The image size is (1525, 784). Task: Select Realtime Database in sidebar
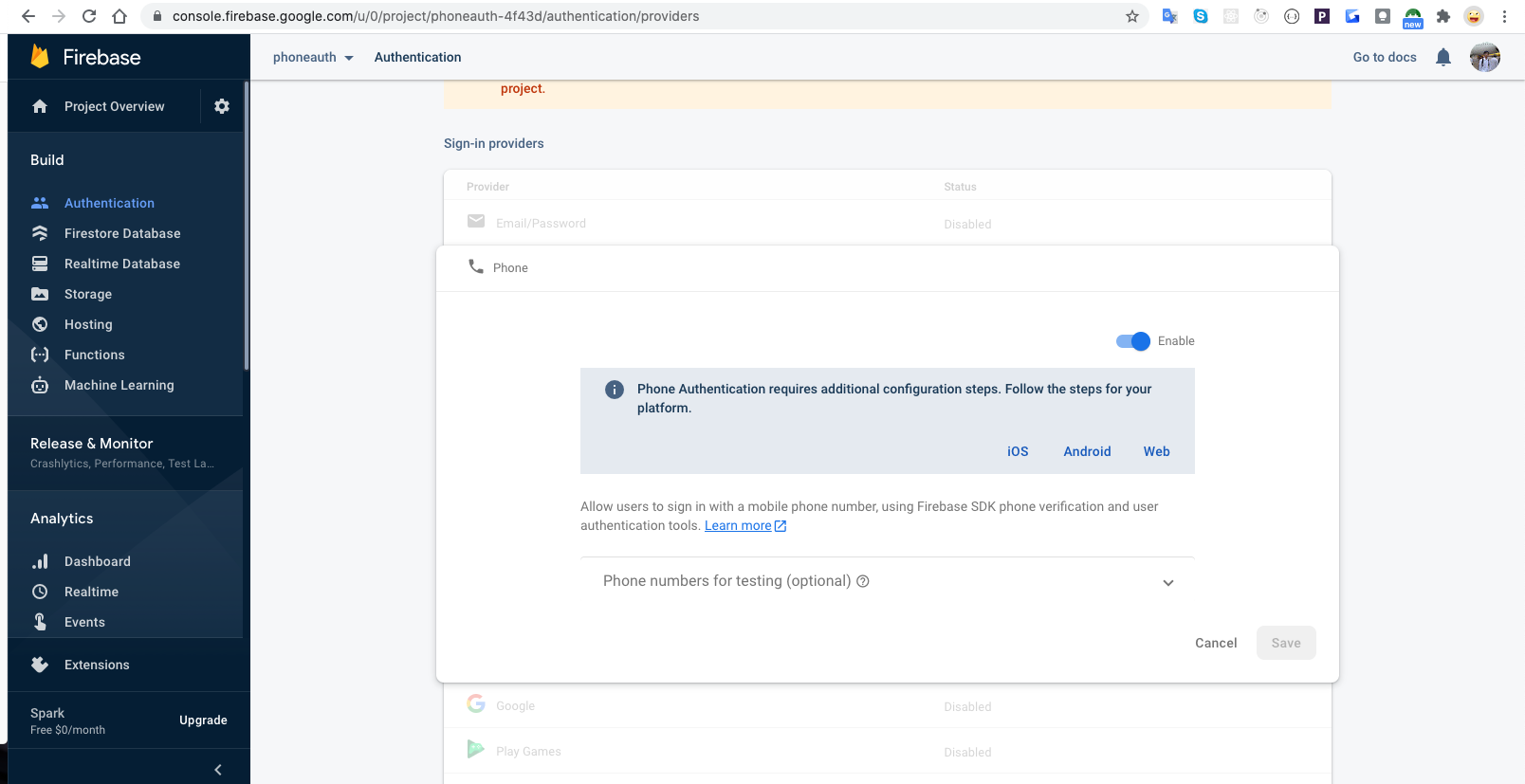121,264
